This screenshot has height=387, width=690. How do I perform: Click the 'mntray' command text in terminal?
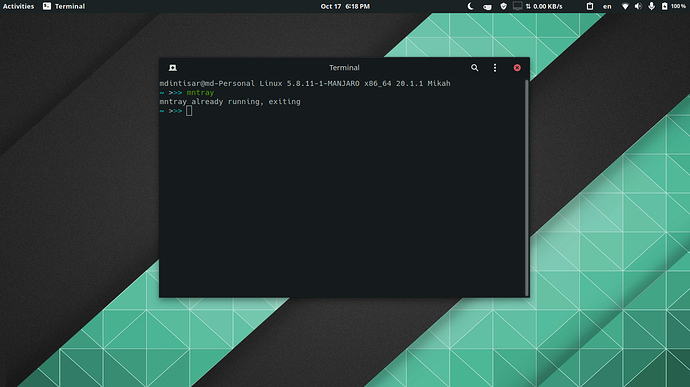(200, 92)
